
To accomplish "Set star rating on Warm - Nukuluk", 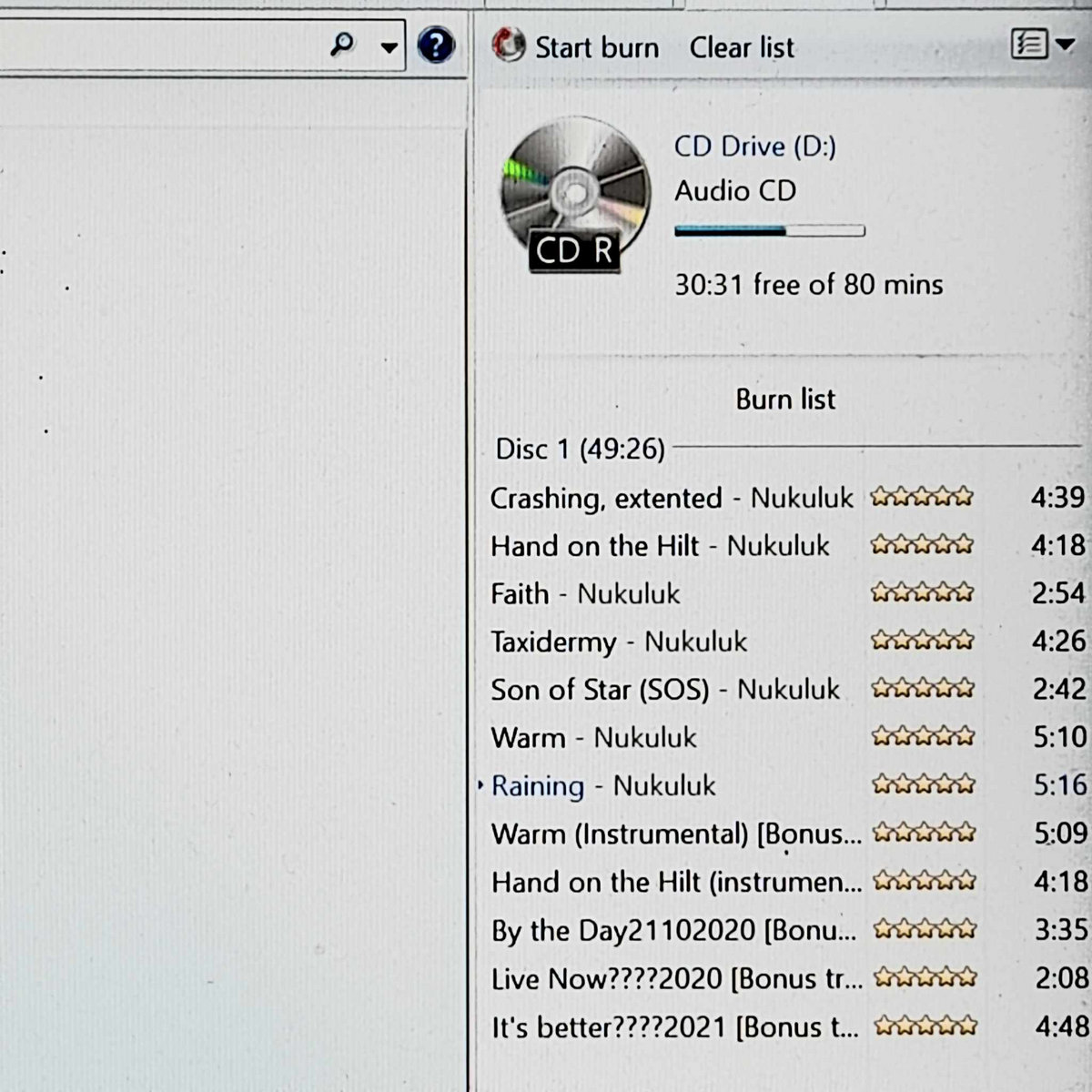I will tap(923, 736).
